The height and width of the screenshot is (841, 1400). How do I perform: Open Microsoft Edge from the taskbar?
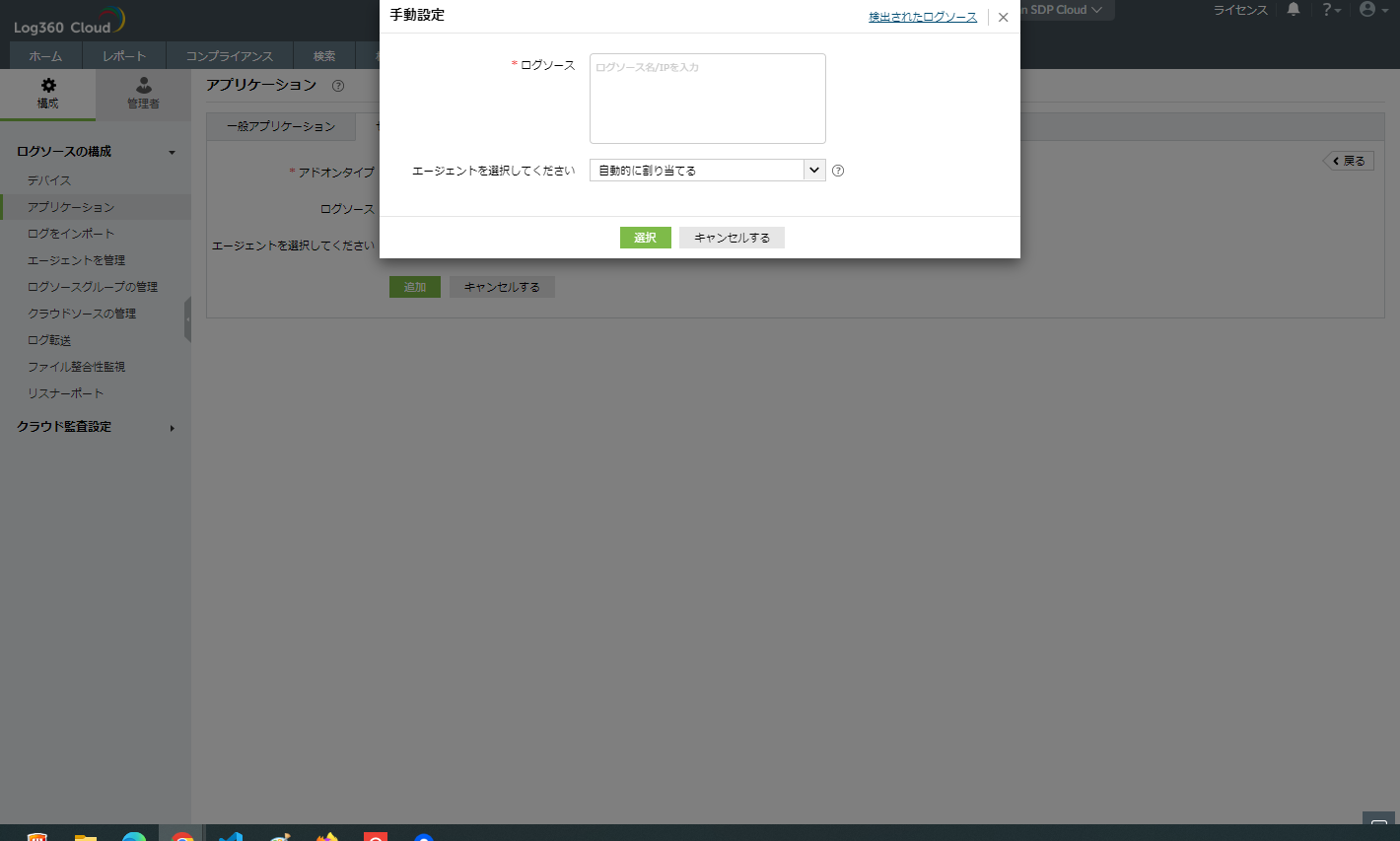tap(134, 836)
